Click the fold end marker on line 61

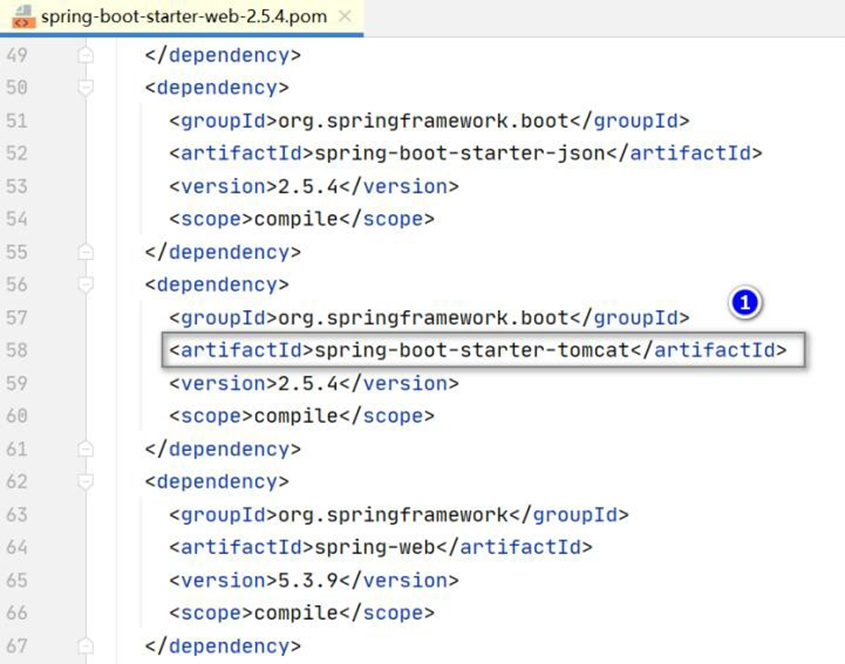point(85,449)
